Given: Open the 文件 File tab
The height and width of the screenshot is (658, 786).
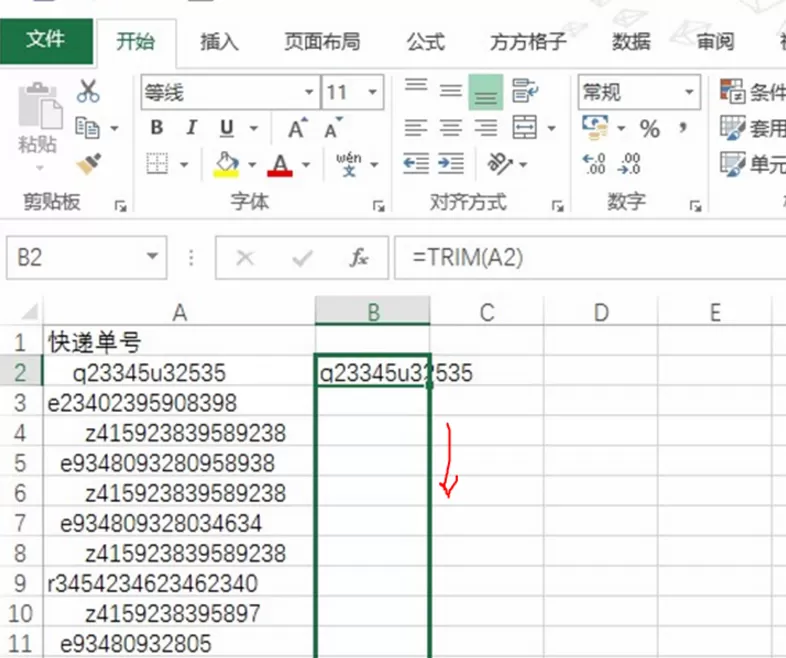Looking at the screenshot, I should [46, 40].
